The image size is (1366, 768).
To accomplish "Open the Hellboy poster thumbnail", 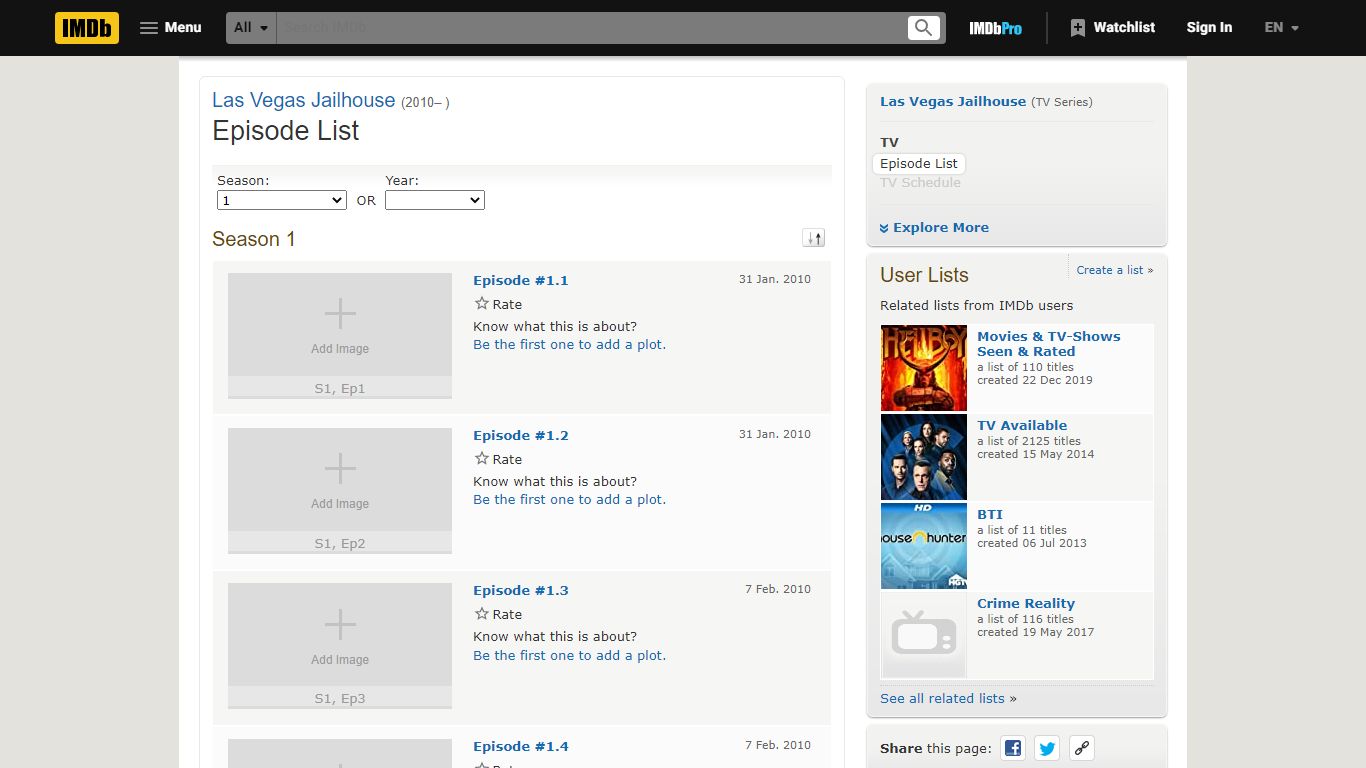I will [924, 368].
